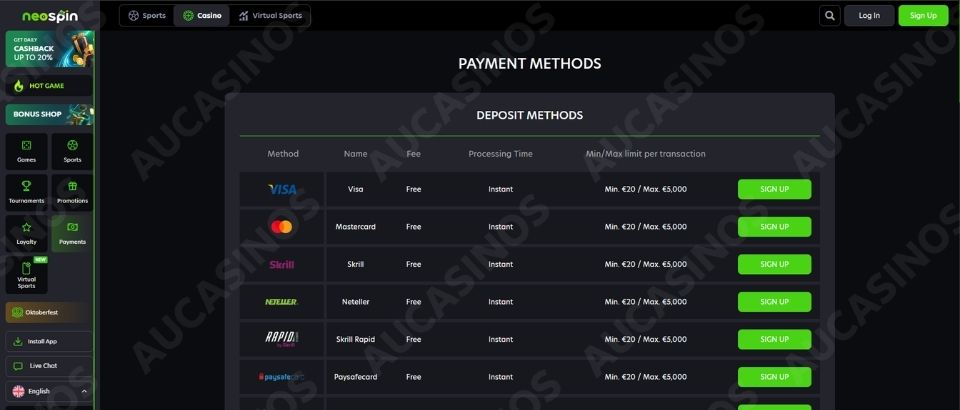
Task: Click Sign Up in the Visa row
Action: [774, 189]
